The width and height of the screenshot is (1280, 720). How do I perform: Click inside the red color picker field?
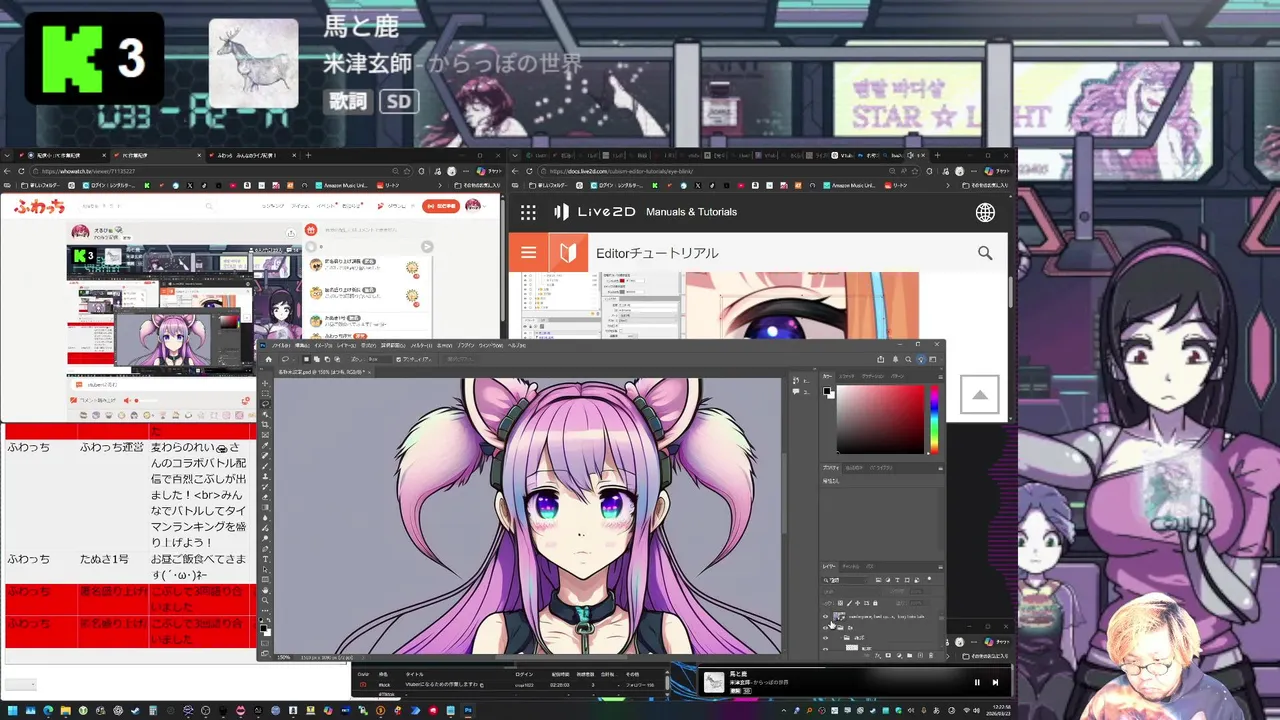880,419
